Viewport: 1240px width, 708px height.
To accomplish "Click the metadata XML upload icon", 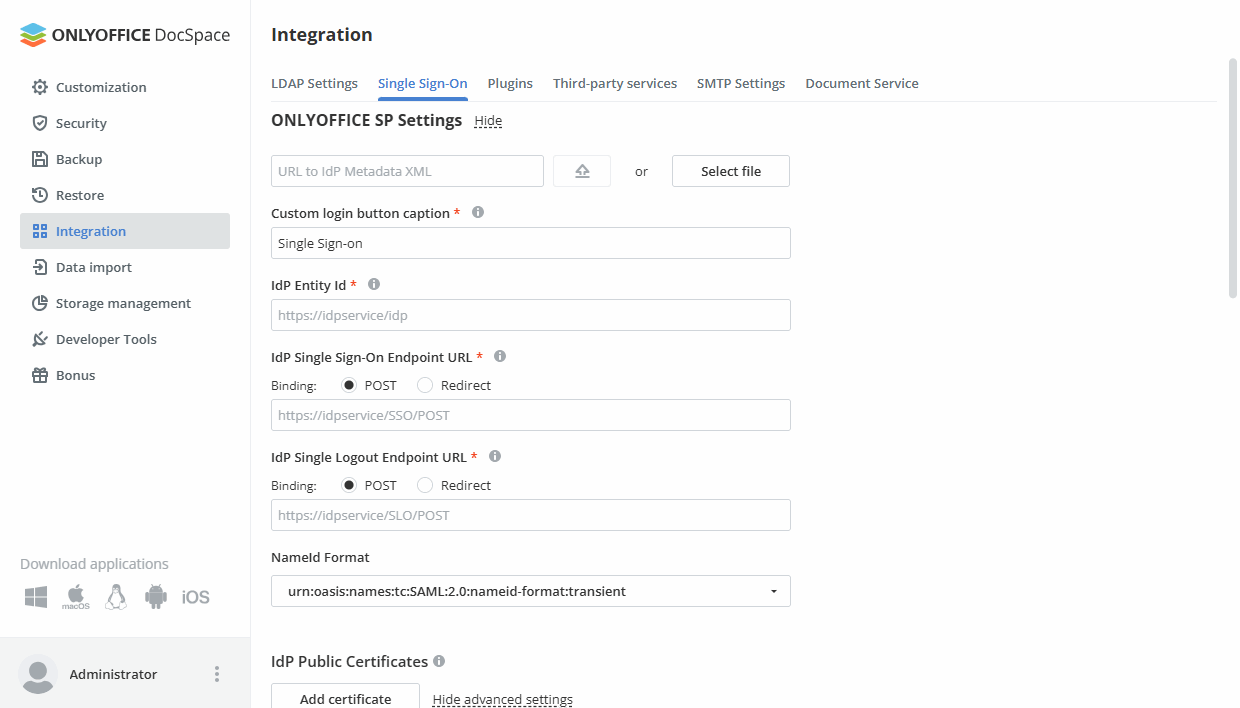I will (581, 170).
